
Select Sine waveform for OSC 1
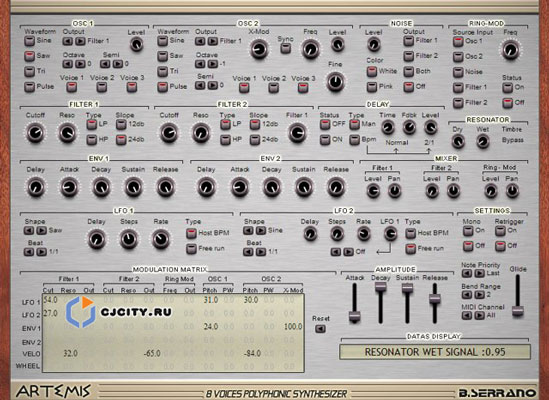(29, 41)
